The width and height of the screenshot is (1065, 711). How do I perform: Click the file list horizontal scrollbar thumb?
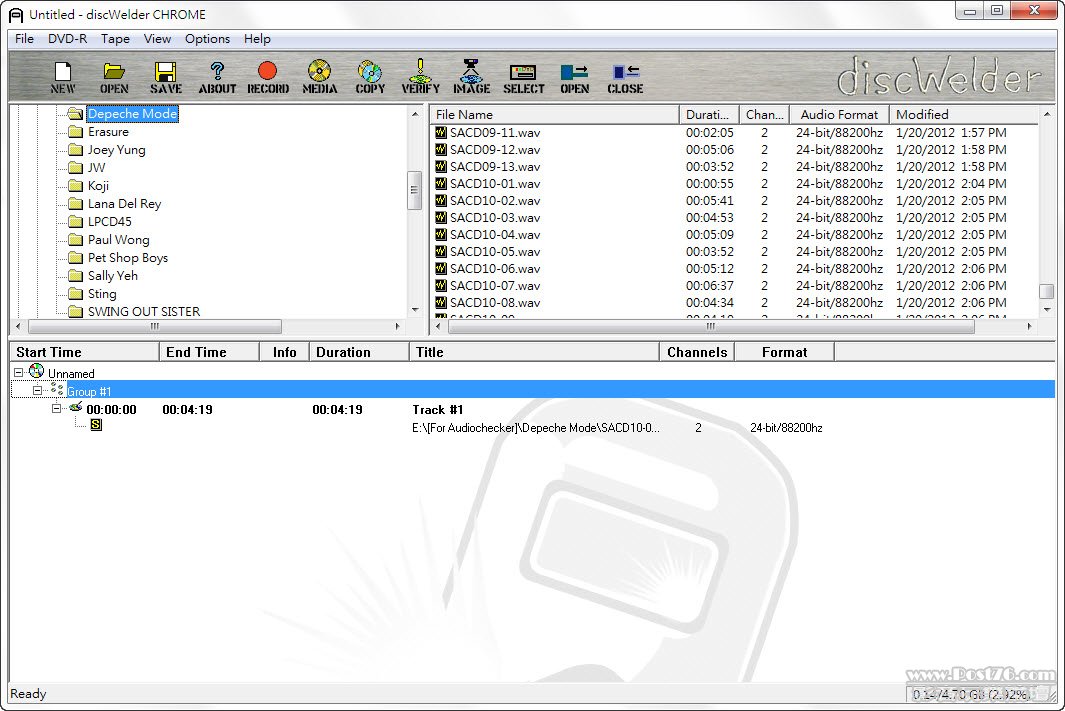710,326
